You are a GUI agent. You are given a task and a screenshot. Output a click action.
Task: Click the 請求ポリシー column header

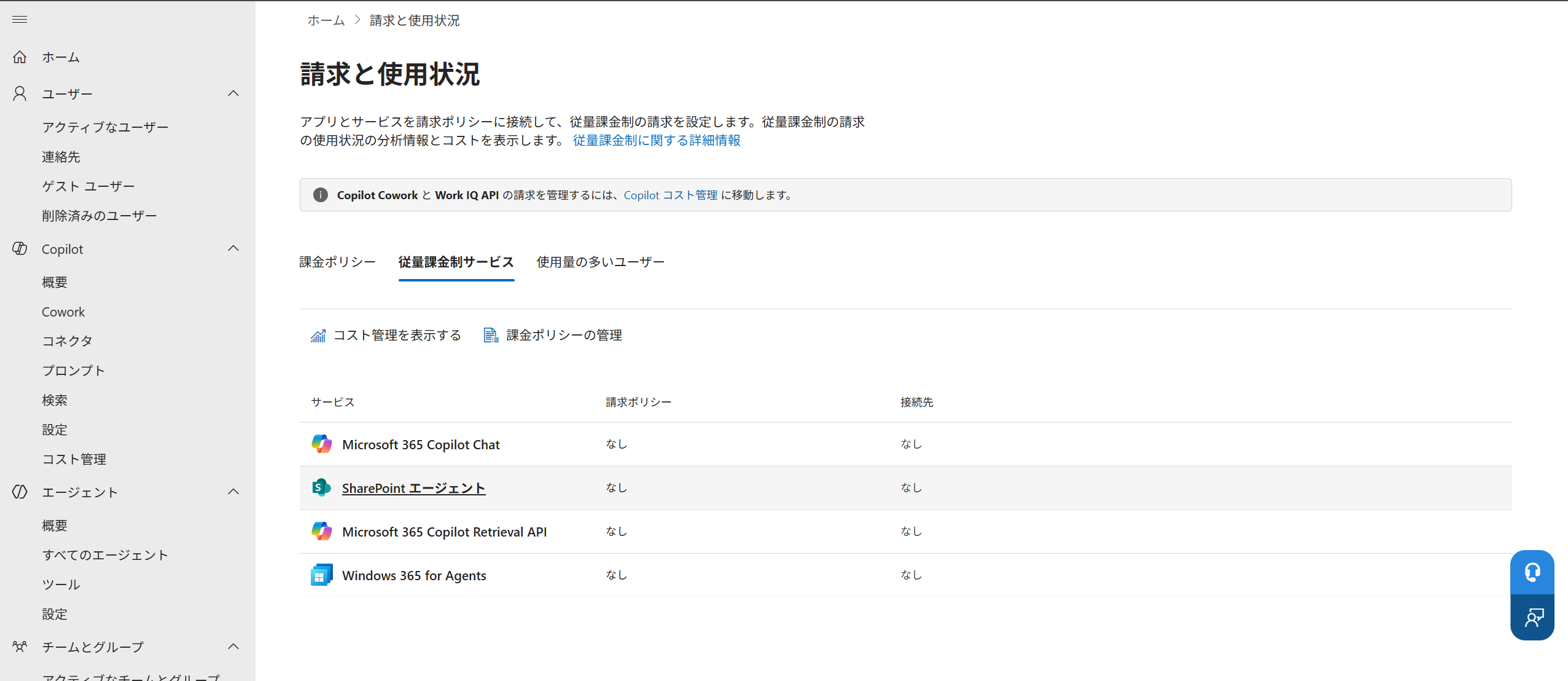click(639, 402)
